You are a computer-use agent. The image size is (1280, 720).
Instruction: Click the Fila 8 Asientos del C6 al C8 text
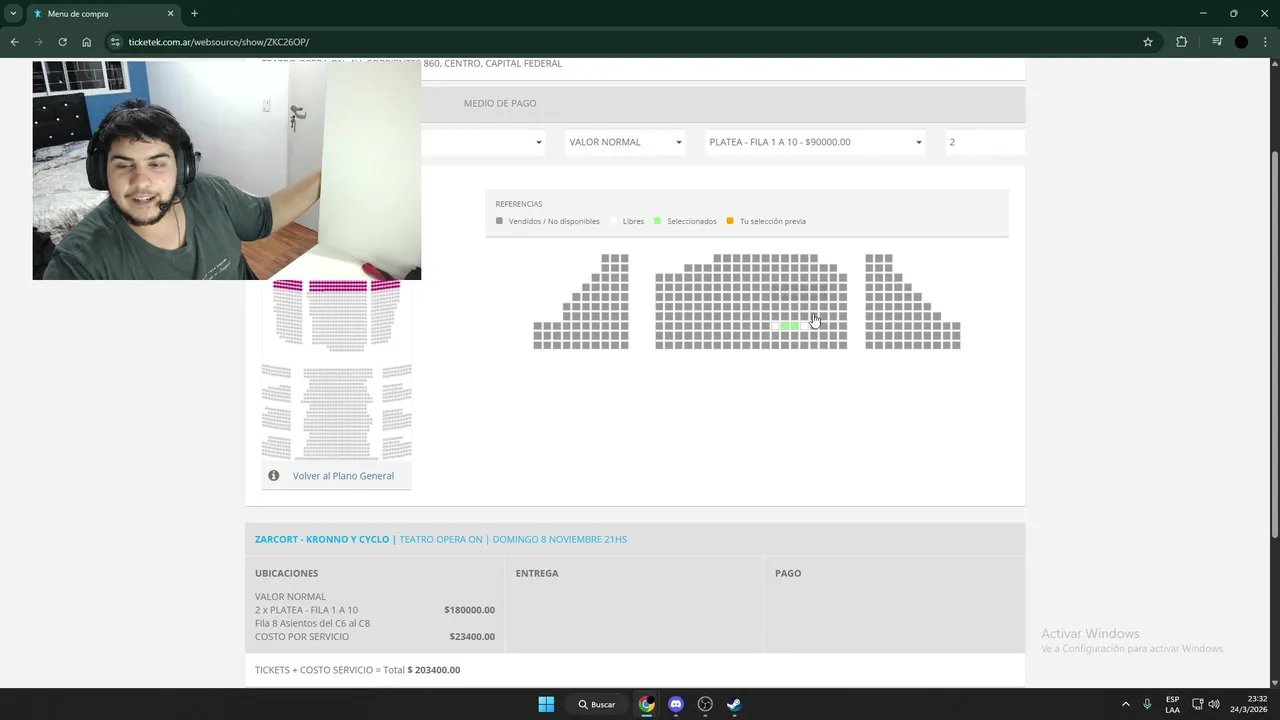(x=312, y=623)
